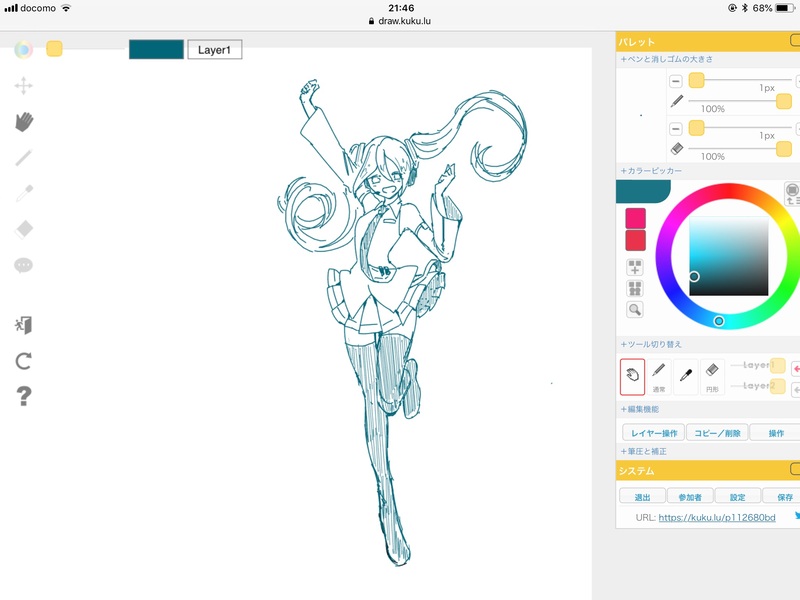Click the eraser icon in the size panel
This screenshot has width=800, height=600.
(x=677, y=149)
